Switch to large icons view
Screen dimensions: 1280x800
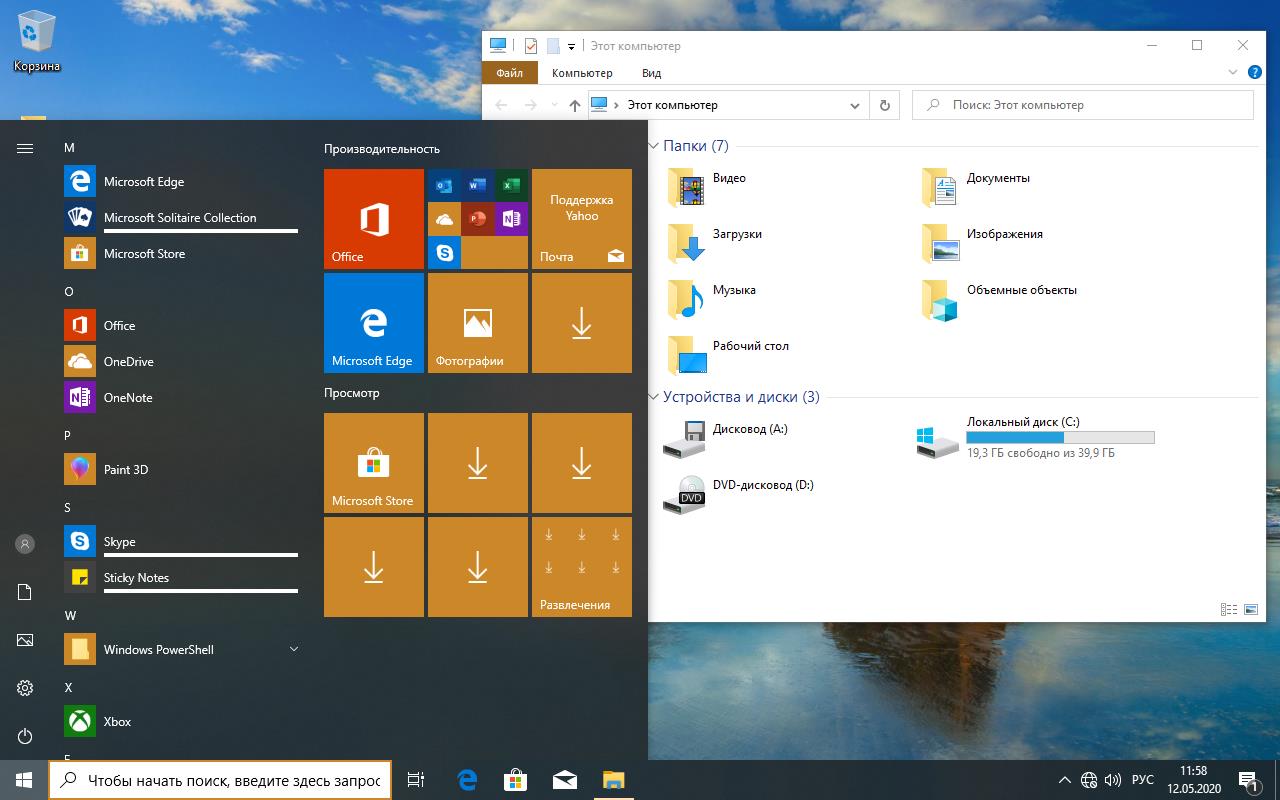point(1251,609)
